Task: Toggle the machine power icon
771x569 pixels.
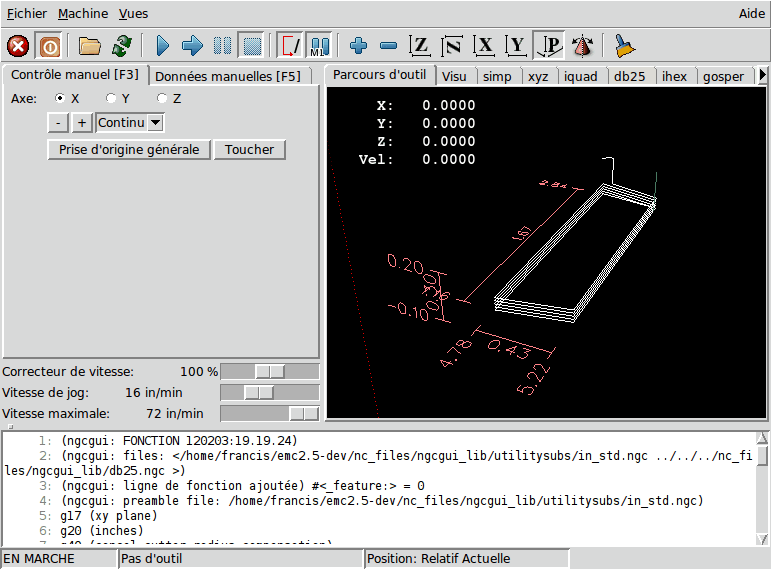Action: point(49,46)
